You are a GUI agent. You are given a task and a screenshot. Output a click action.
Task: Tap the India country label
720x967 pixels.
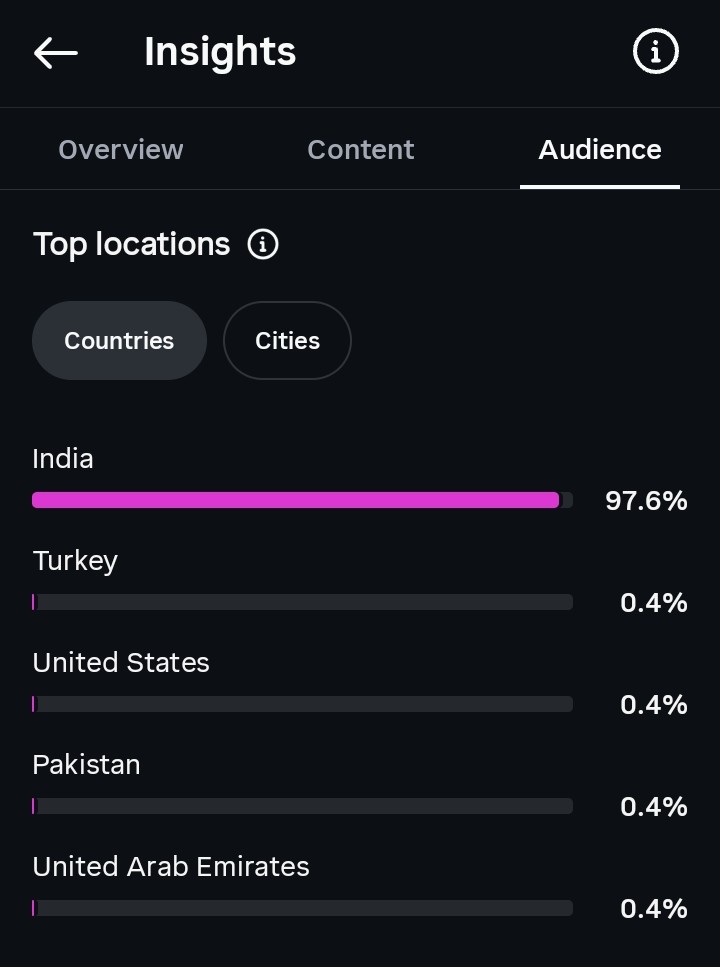[x=63, y=459]
